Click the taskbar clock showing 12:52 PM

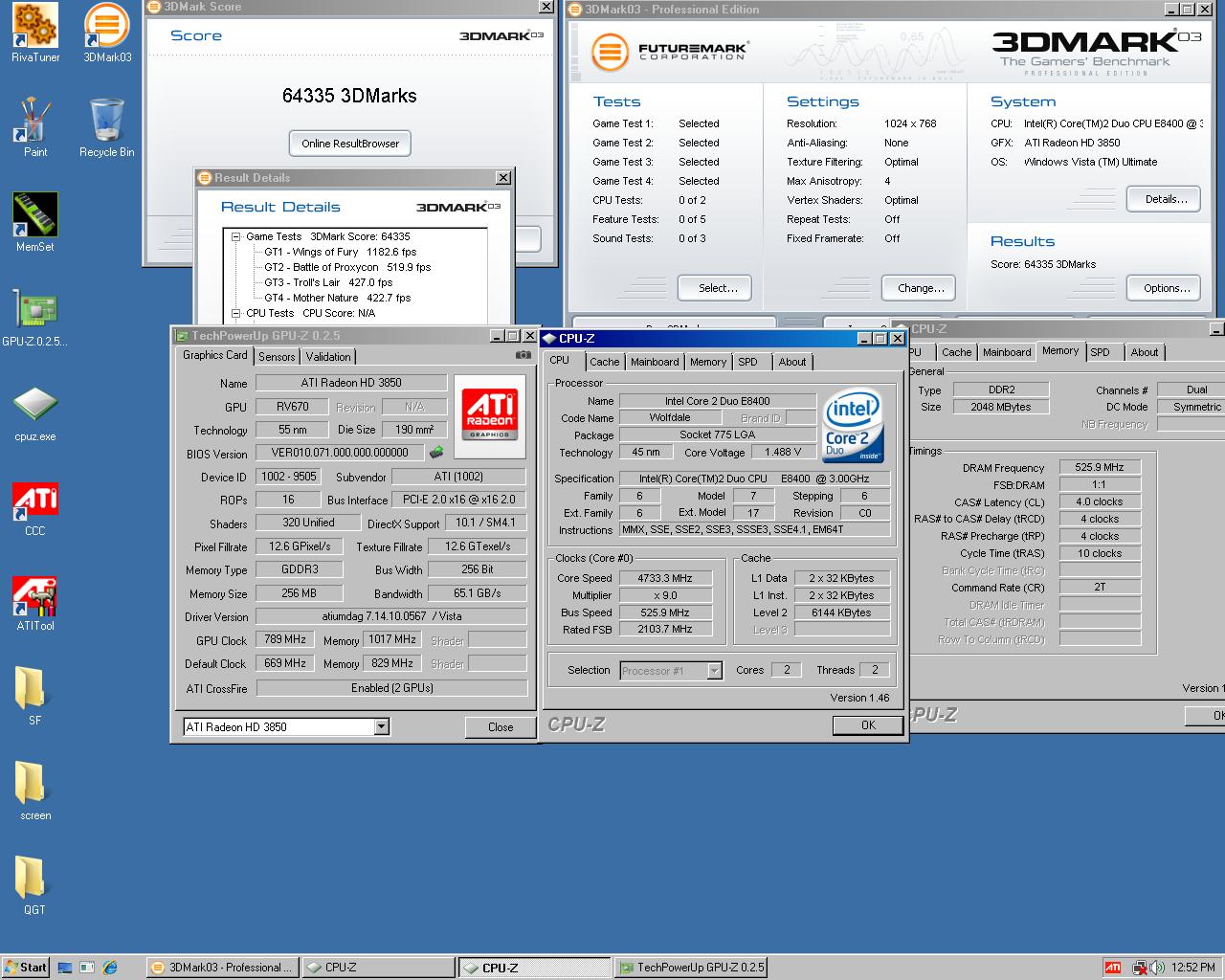coord(1193,968)
